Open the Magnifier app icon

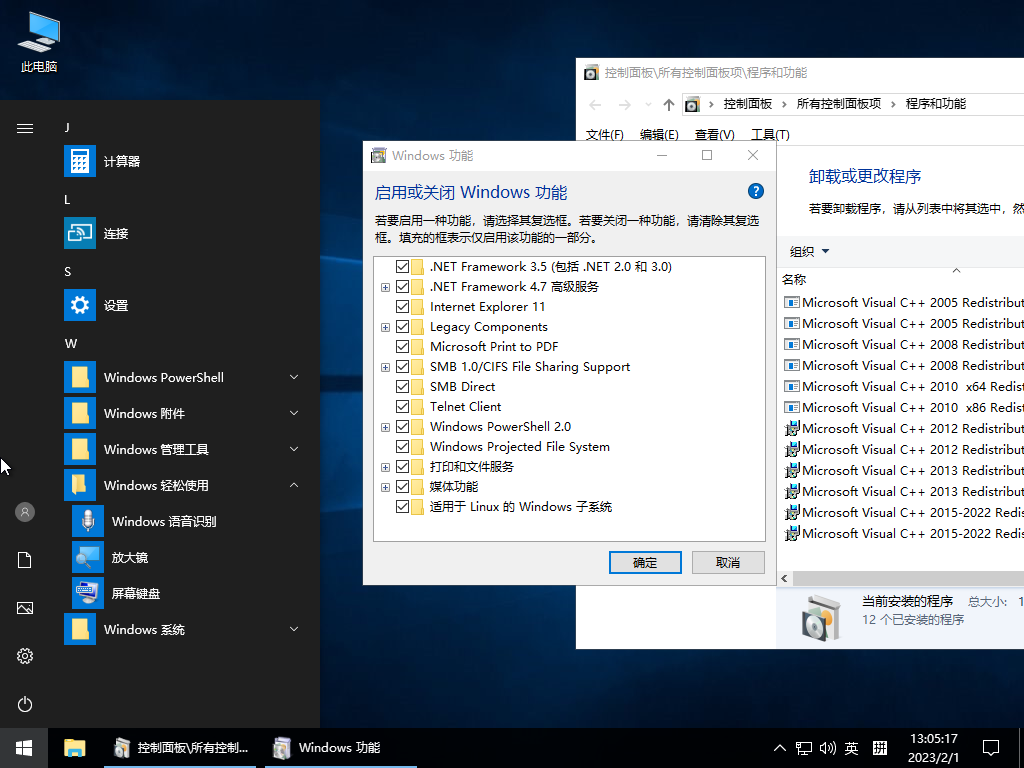88,557
